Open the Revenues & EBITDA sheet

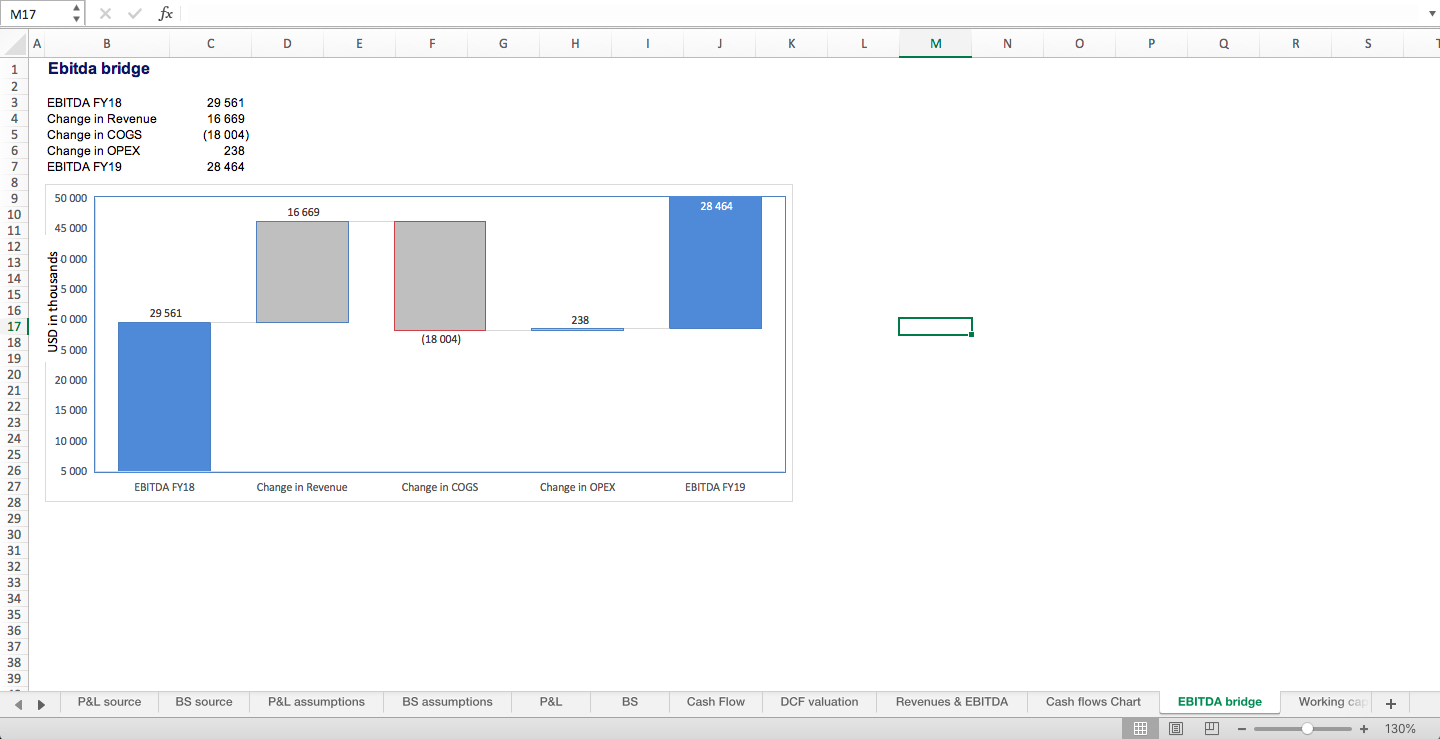(x=951, y=702)
